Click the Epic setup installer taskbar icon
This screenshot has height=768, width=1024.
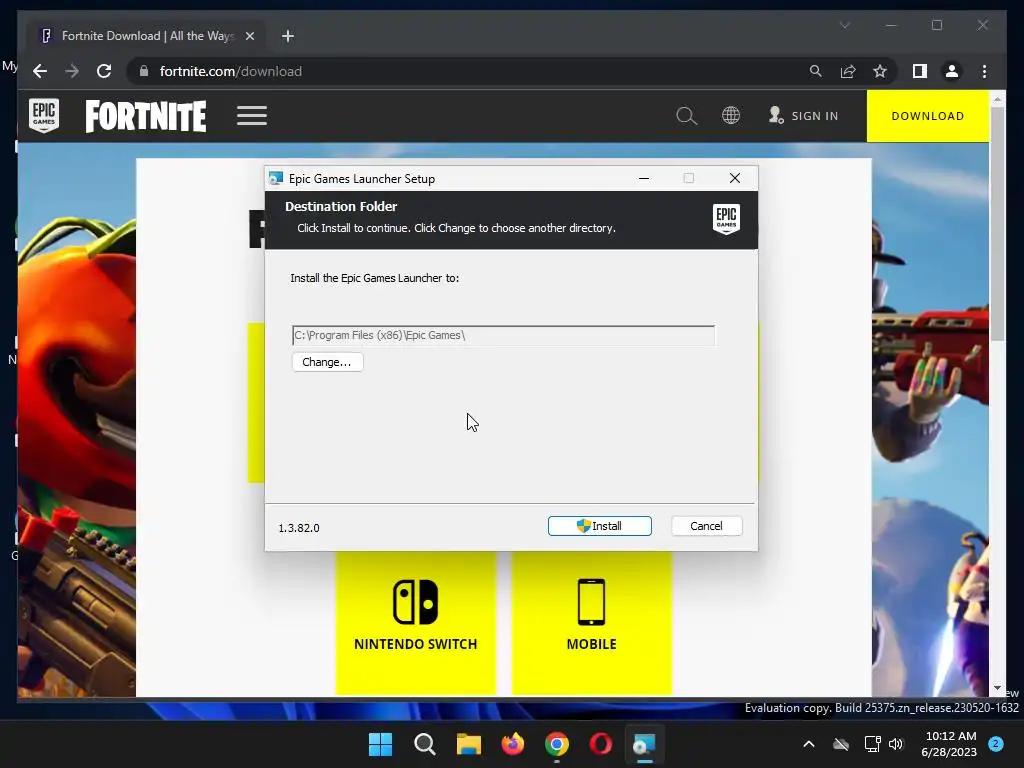click(644, 744)
